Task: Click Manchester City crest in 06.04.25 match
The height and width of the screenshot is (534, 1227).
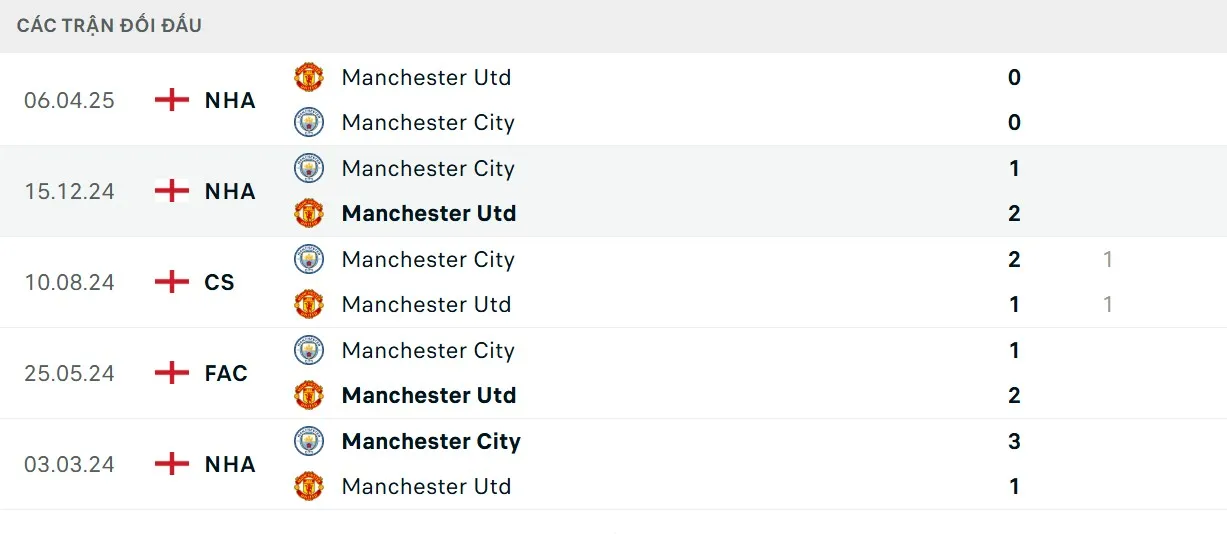Action: (x=309, y=122)
